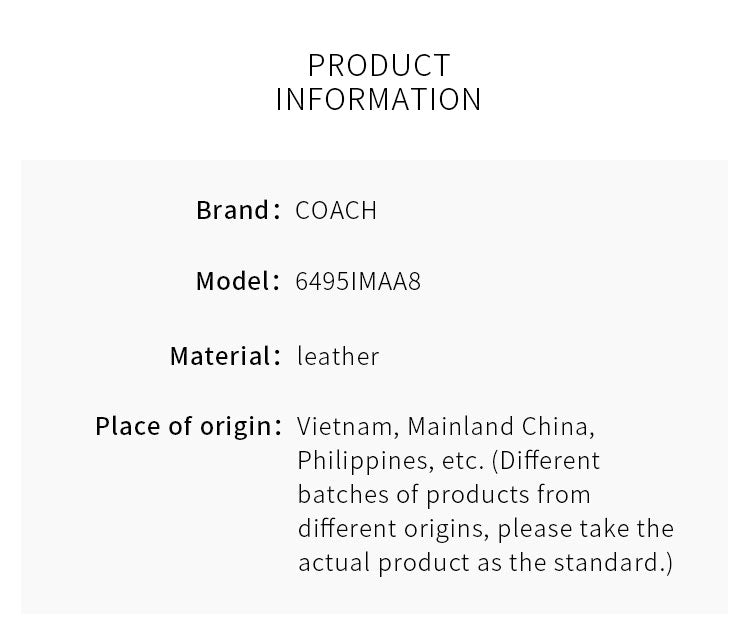This screenshot has height=631, width=750.
Task: Click the word etc. in origin text
Action: (x=463, y=461)
